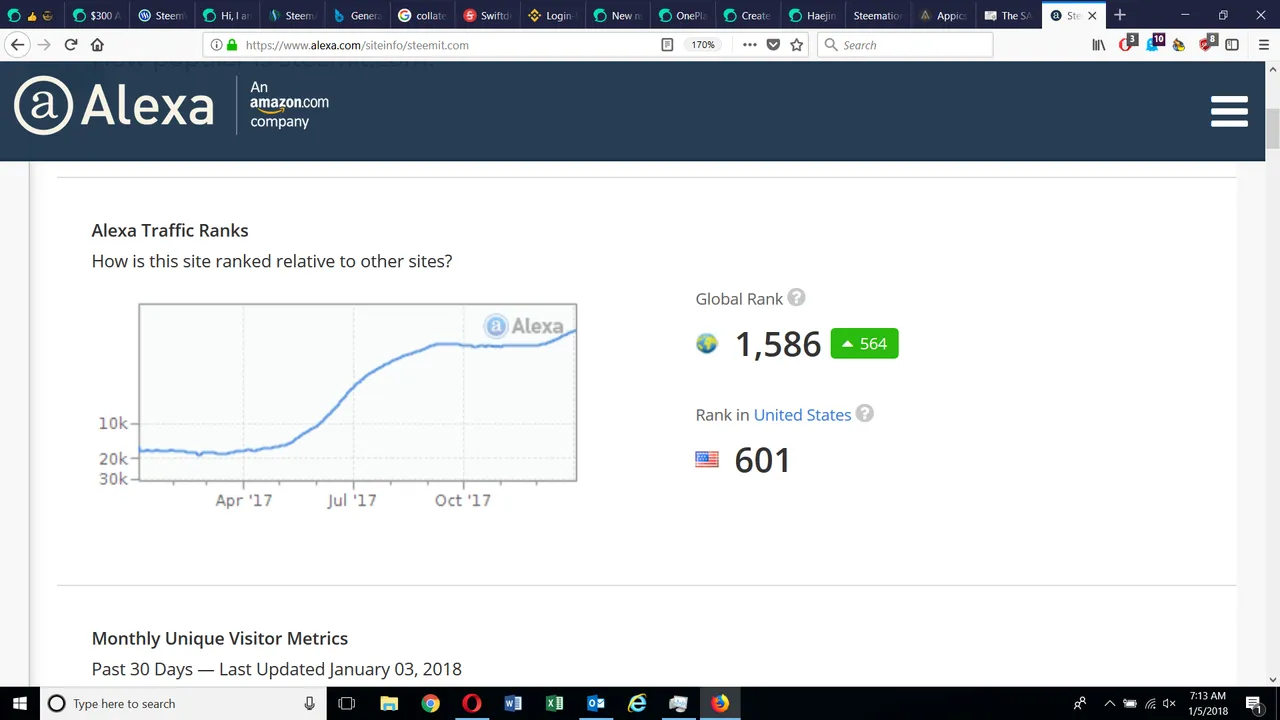Open the Firefox library
The image size is (1280, 720).
click(x=1099, y=45)
